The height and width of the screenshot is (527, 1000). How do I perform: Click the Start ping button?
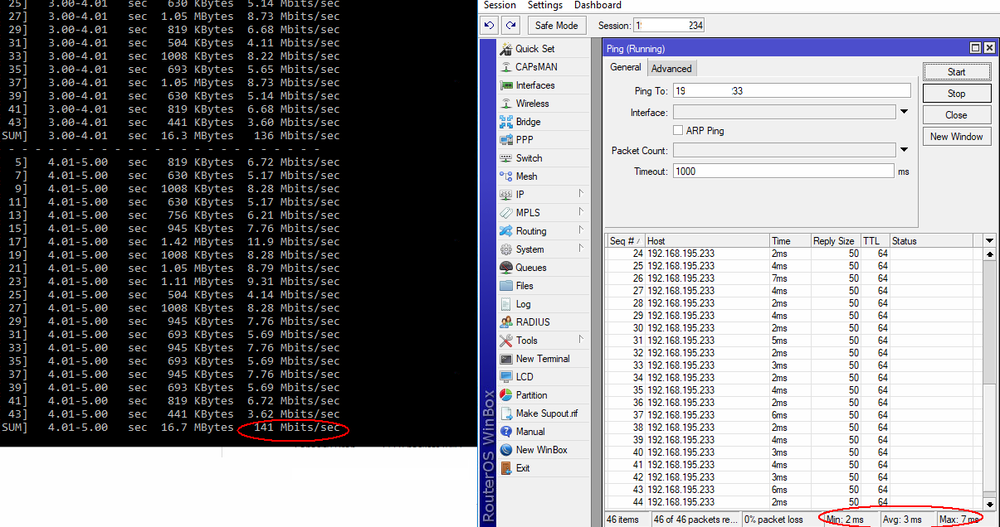956,72
